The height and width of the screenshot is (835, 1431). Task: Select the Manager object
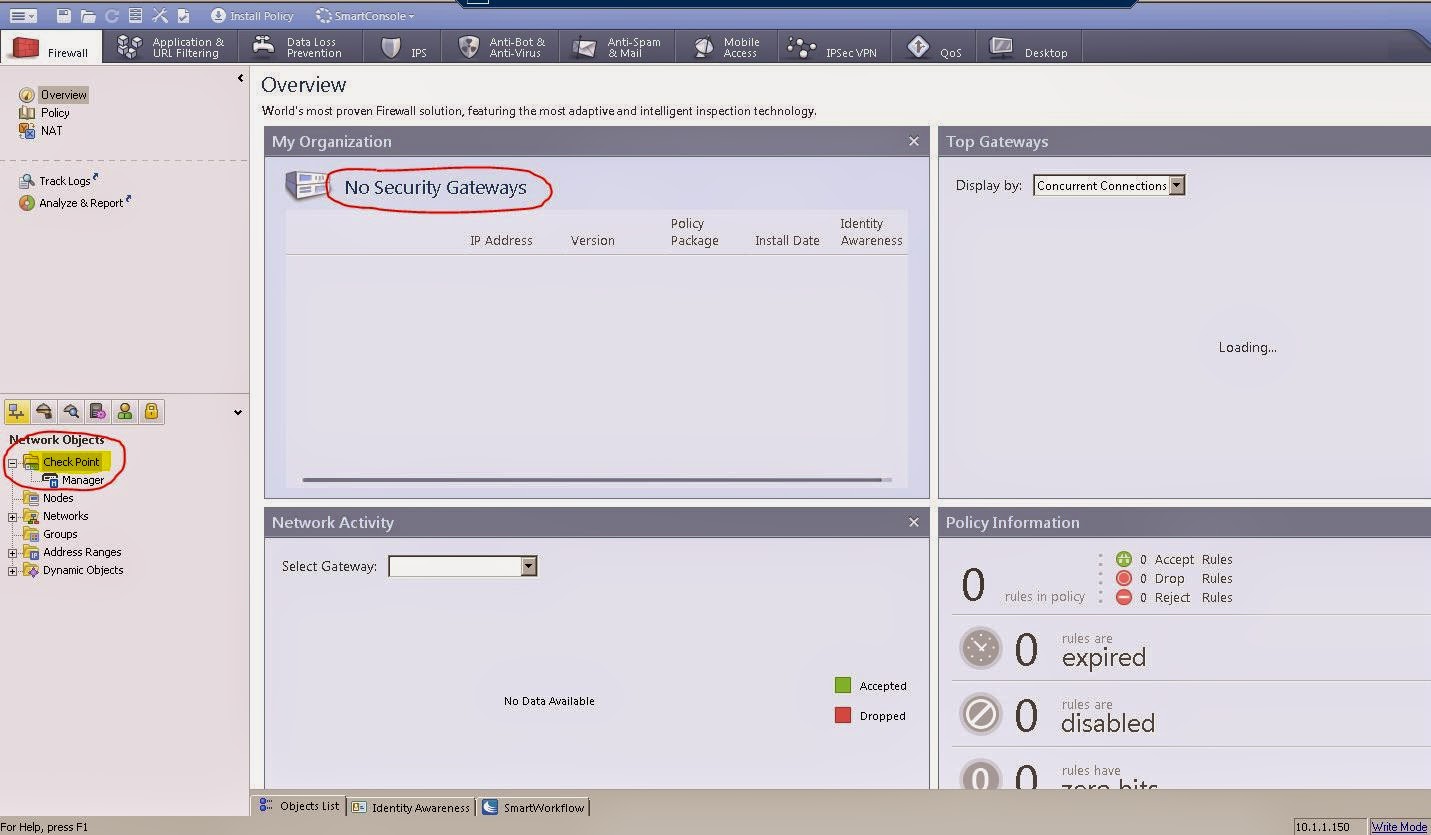83,480
